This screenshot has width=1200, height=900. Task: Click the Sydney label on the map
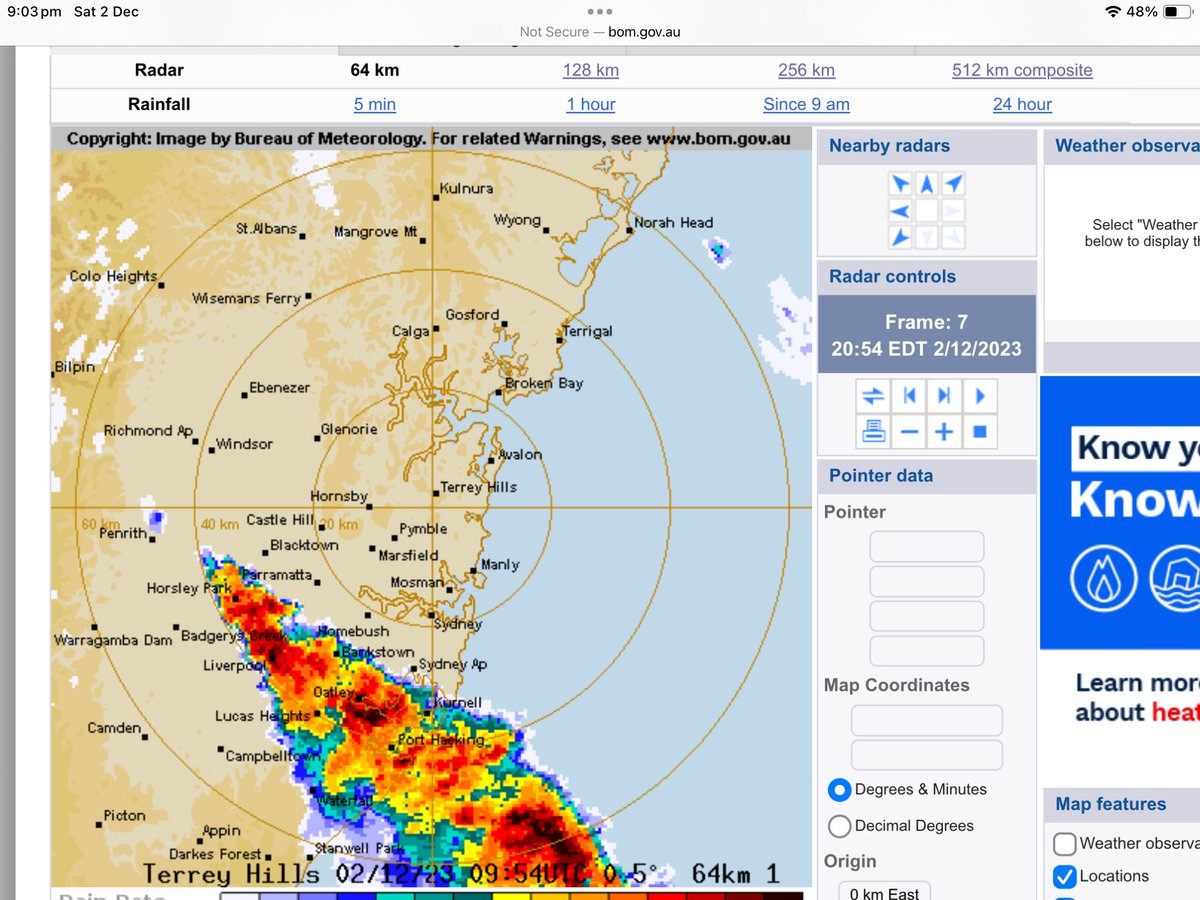coord(458,624)
